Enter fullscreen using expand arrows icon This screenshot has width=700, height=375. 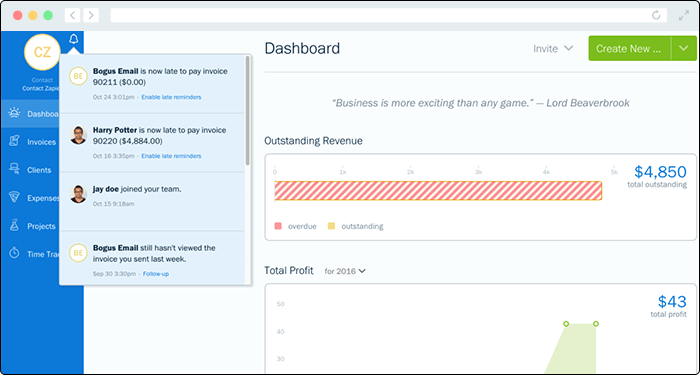point(683,16)
